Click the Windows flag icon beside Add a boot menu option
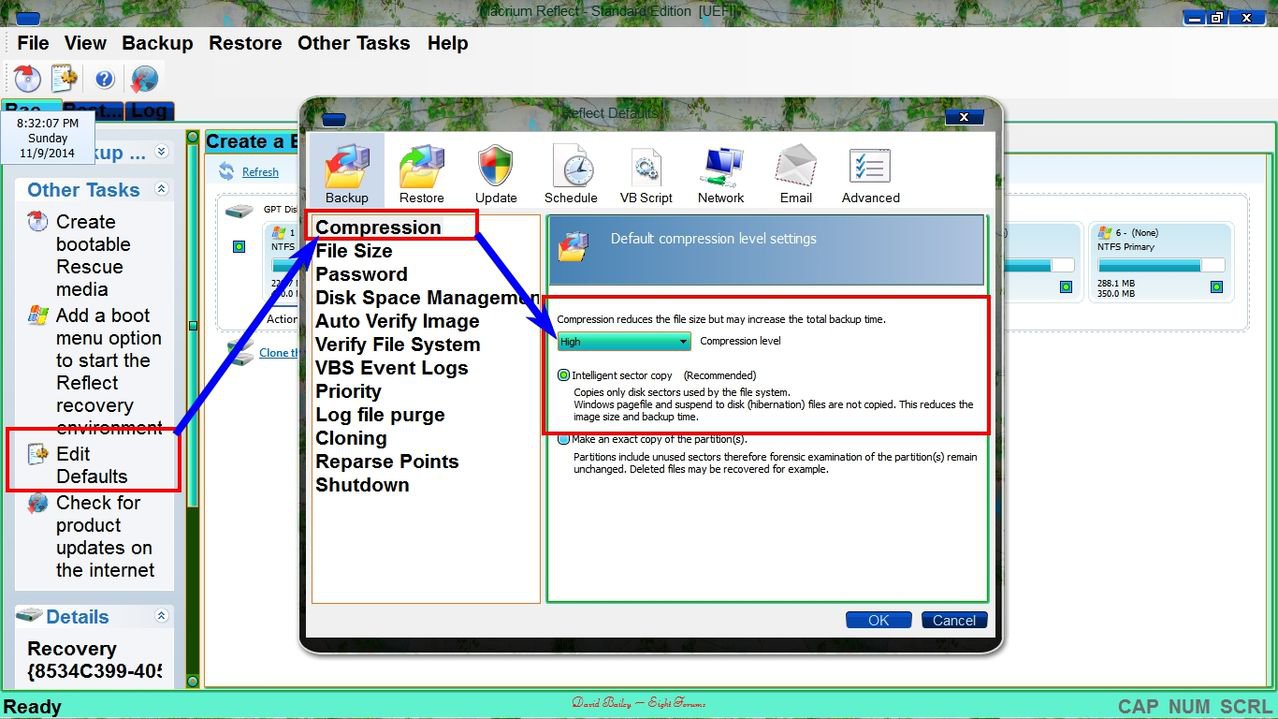 click(x=37, y=315)
